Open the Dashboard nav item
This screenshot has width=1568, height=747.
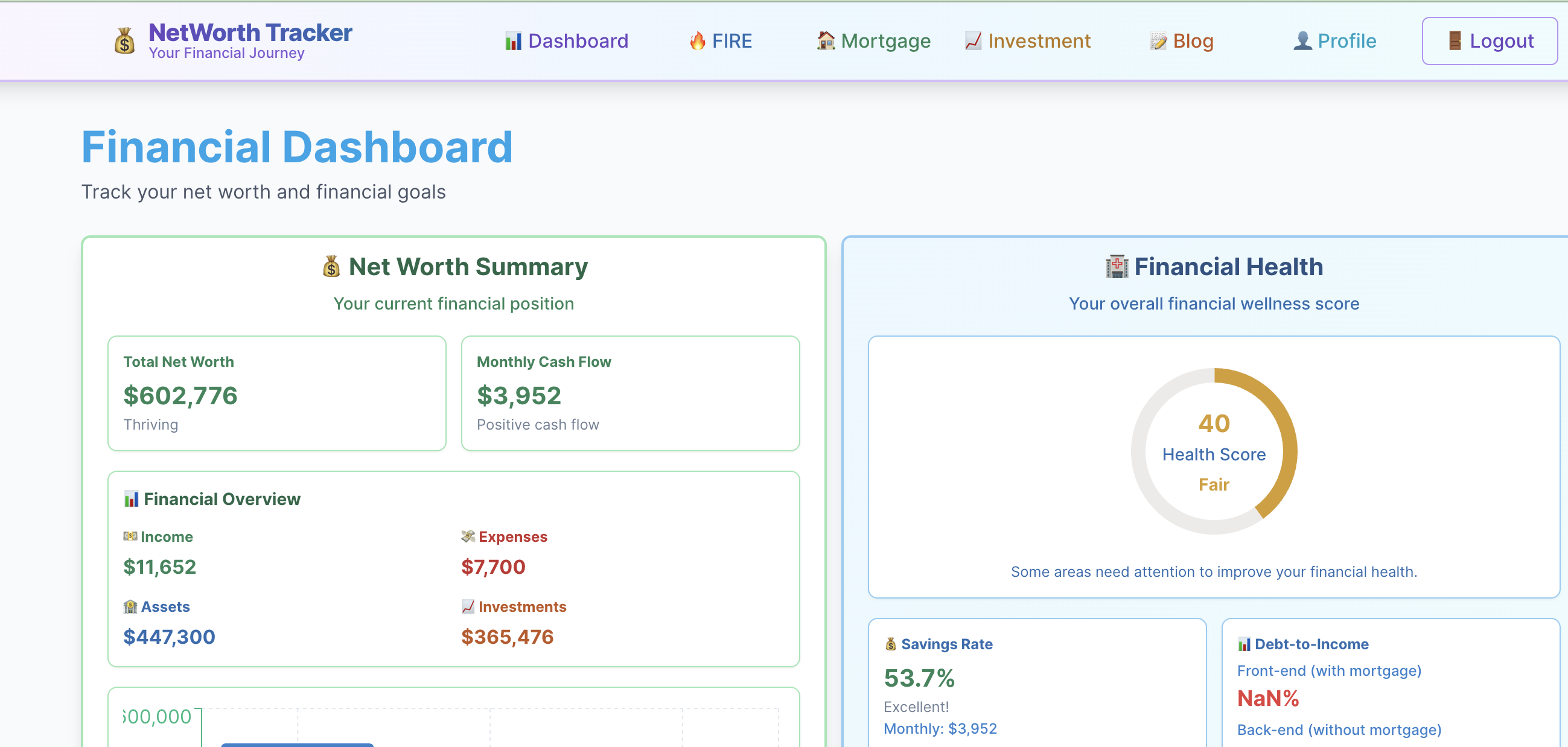click(566, 41)
